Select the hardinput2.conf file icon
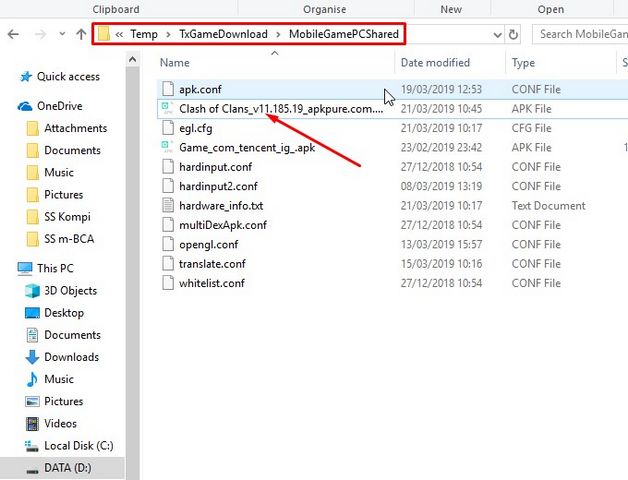 pos(168,186)
